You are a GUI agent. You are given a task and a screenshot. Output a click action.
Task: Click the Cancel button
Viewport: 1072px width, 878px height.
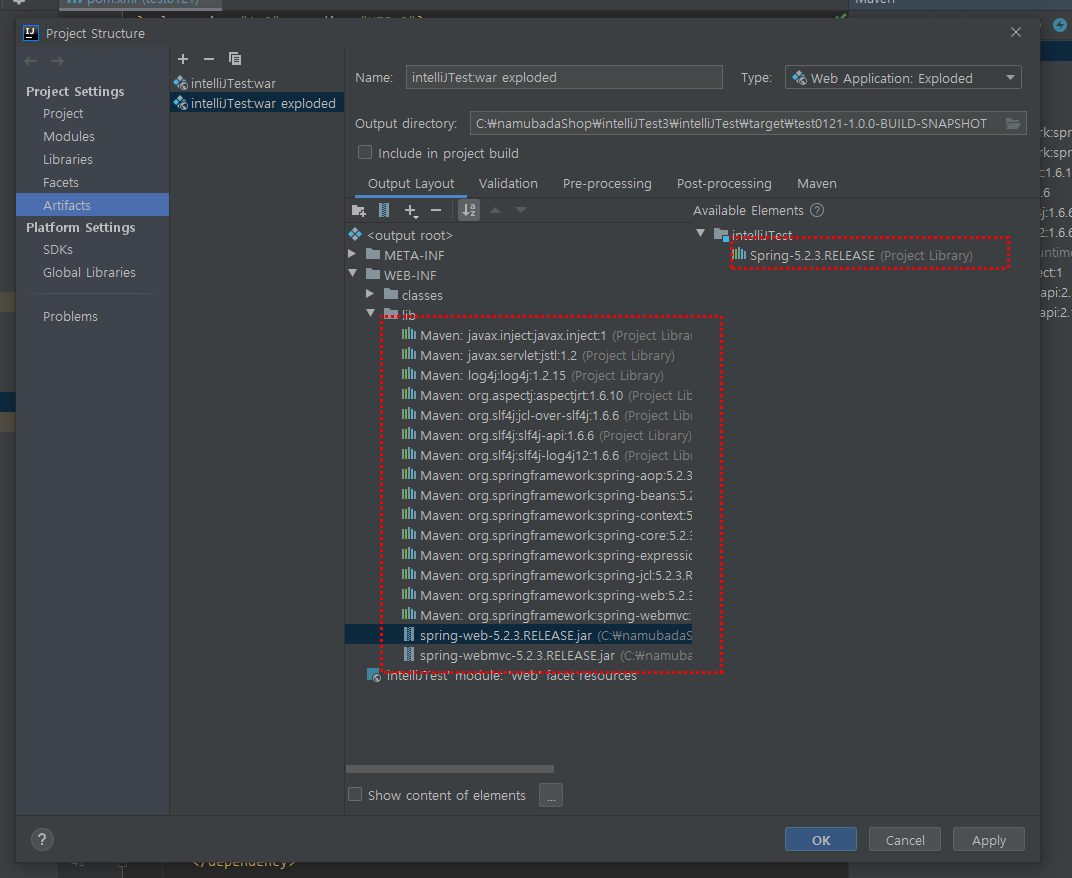point(904,840)
